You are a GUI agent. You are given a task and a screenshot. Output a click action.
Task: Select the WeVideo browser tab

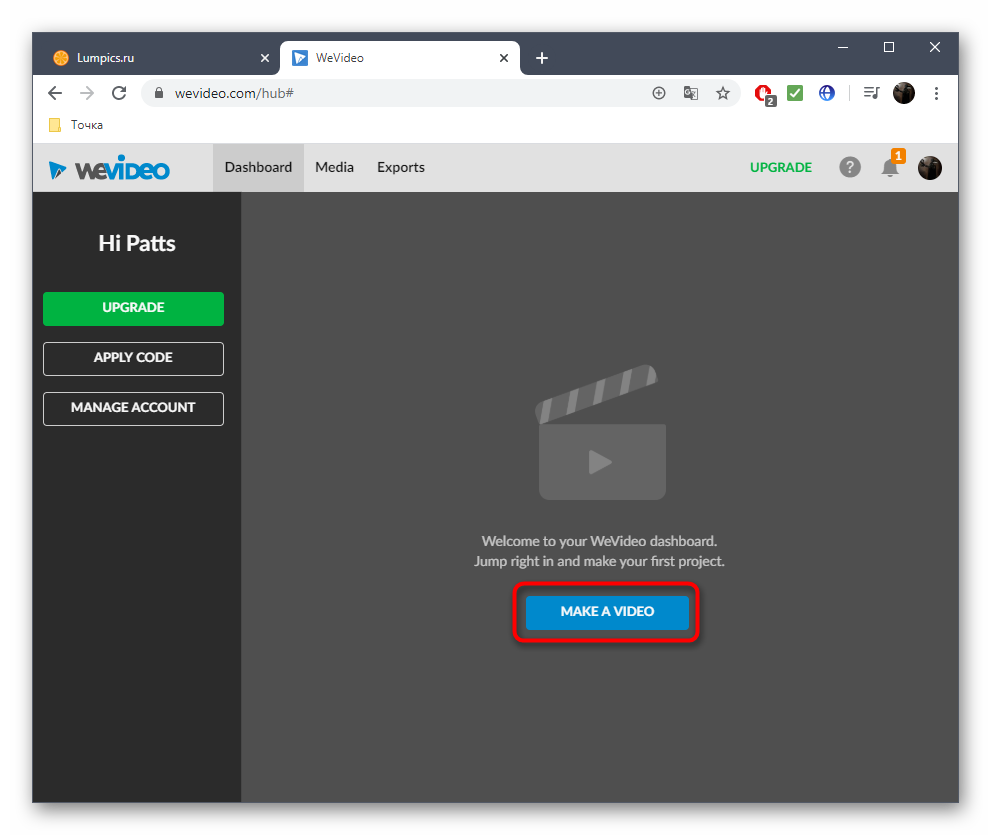[399, 58]
